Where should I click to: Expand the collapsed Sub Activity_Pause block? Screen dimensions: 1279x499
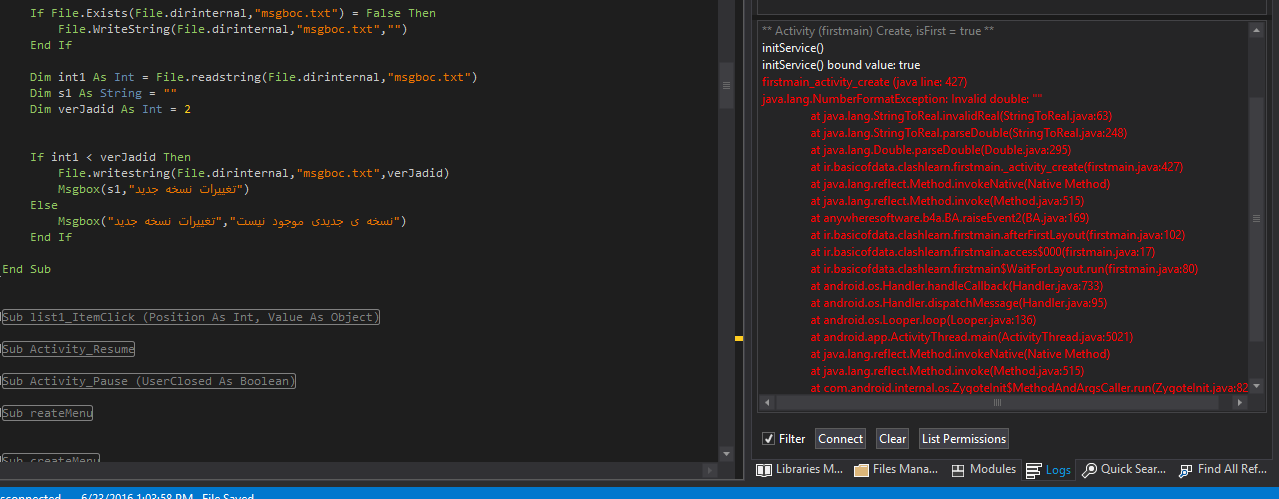coord(149,382)
